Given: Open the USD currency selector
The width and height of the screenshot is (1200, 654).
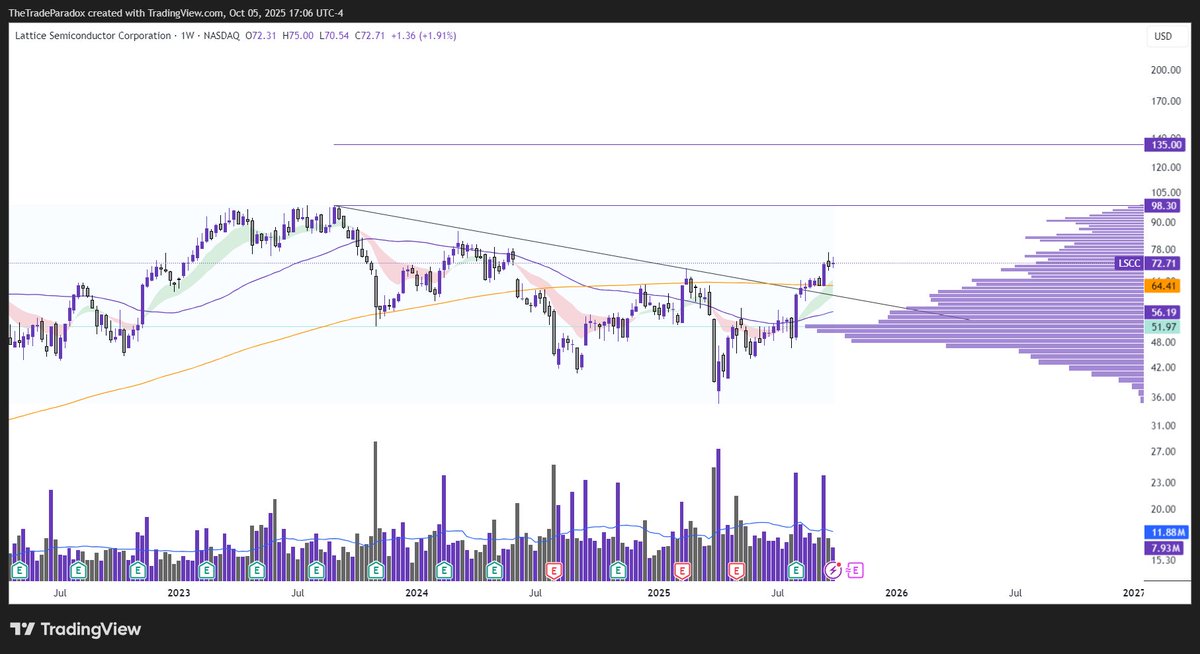Looking at the screenshot, I should (x=1163, y=36).
